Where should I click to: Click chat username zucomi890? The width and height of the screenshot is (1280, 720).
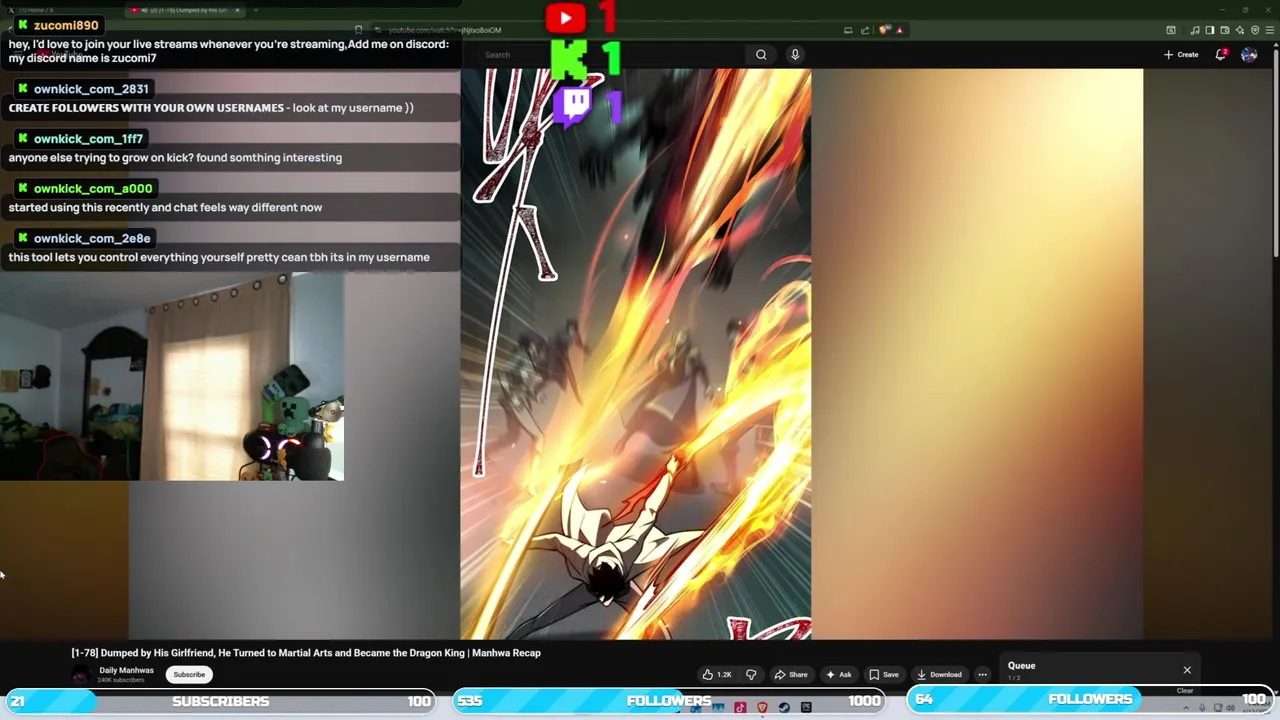click(x=66, y=25)
